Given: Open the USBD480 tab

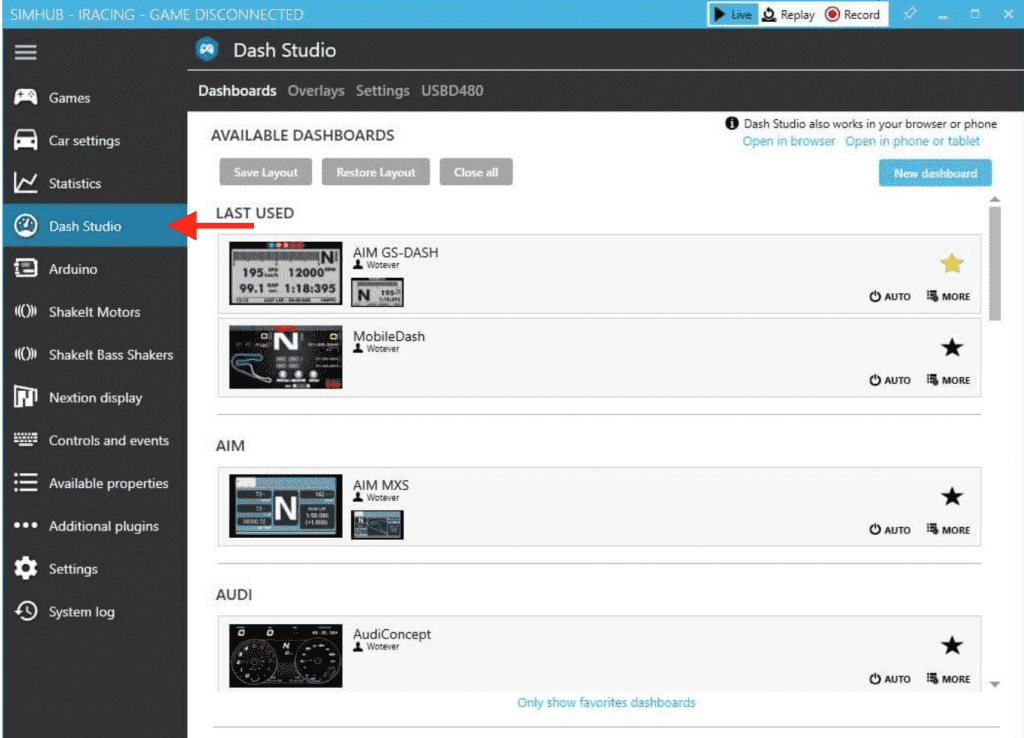Looking at the screenshot, I should [x=452, y=91].
